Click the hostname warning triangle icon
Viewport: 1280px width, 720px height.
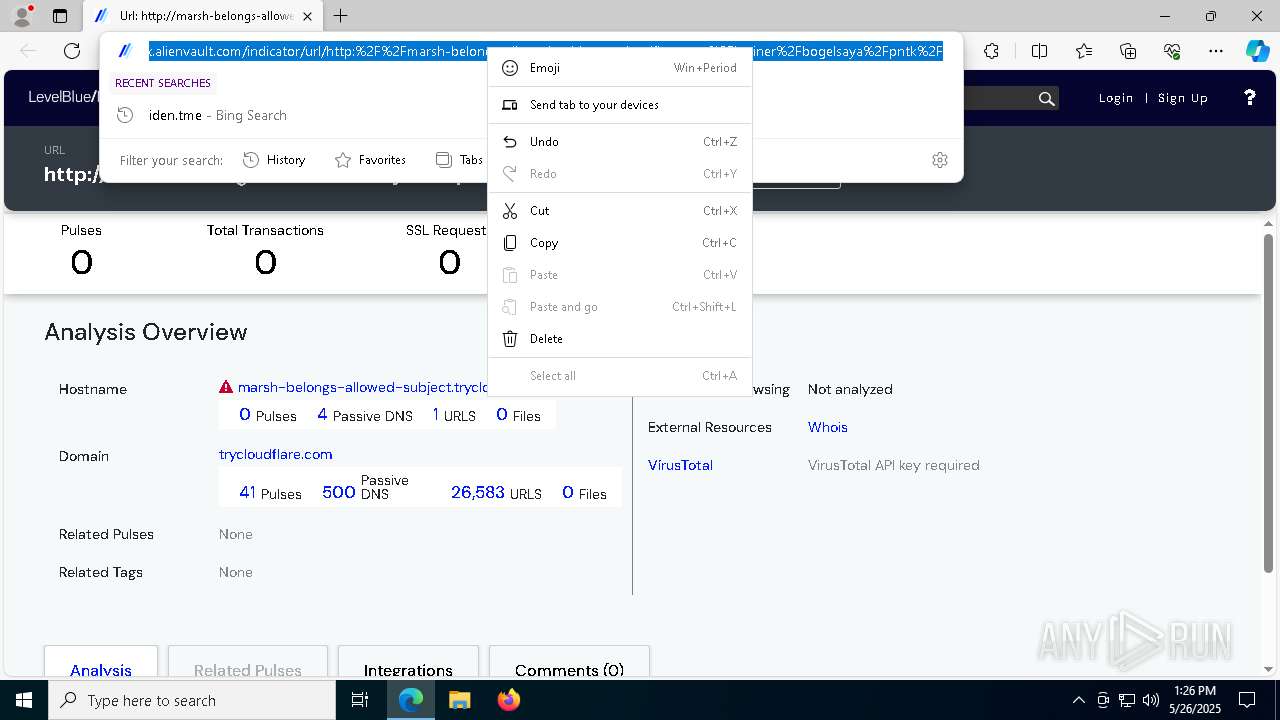pos(226,387)
